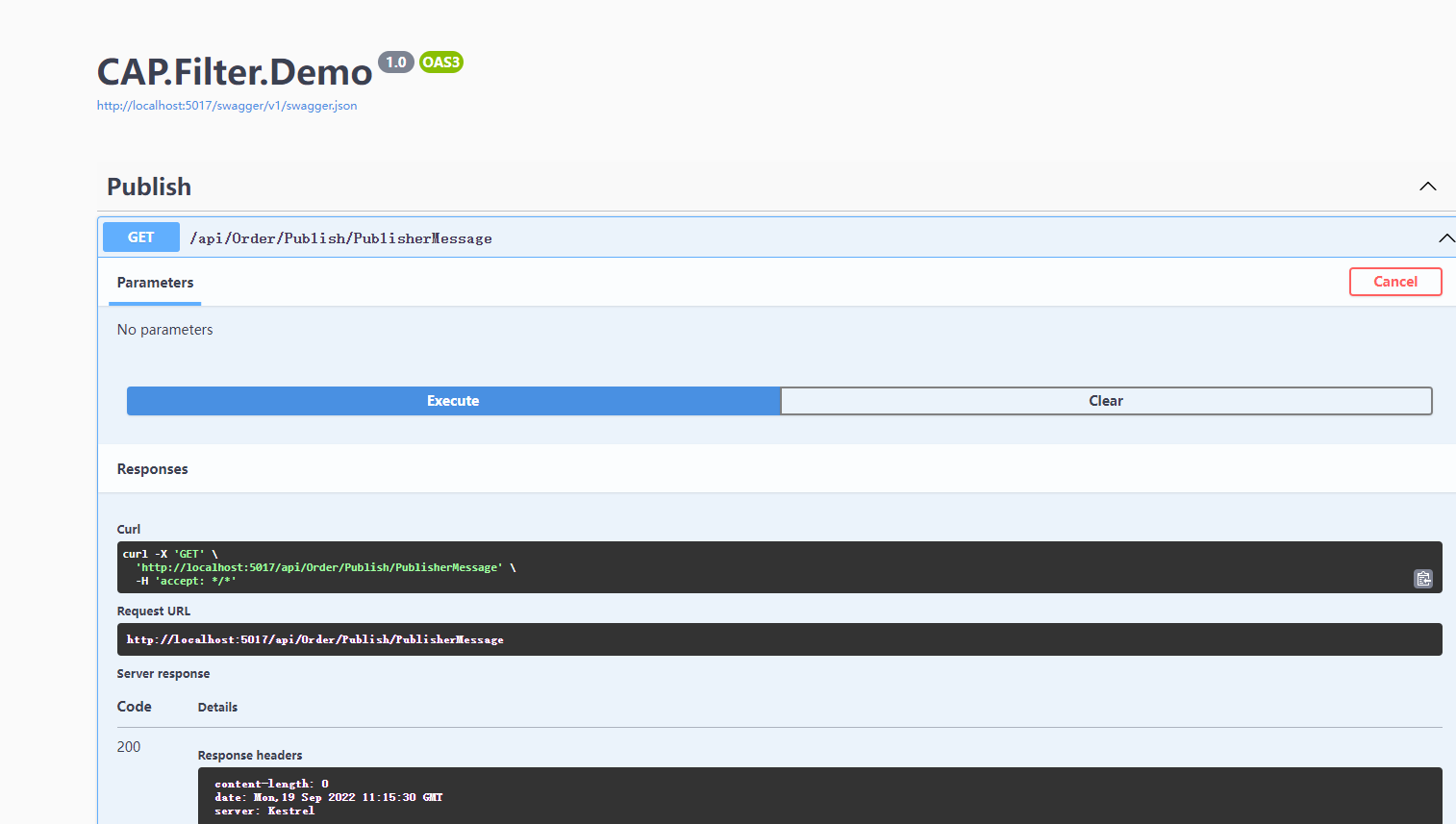The image size is (1456, 824).
Task: Click the curl command code block
Action: pos(780,567)
